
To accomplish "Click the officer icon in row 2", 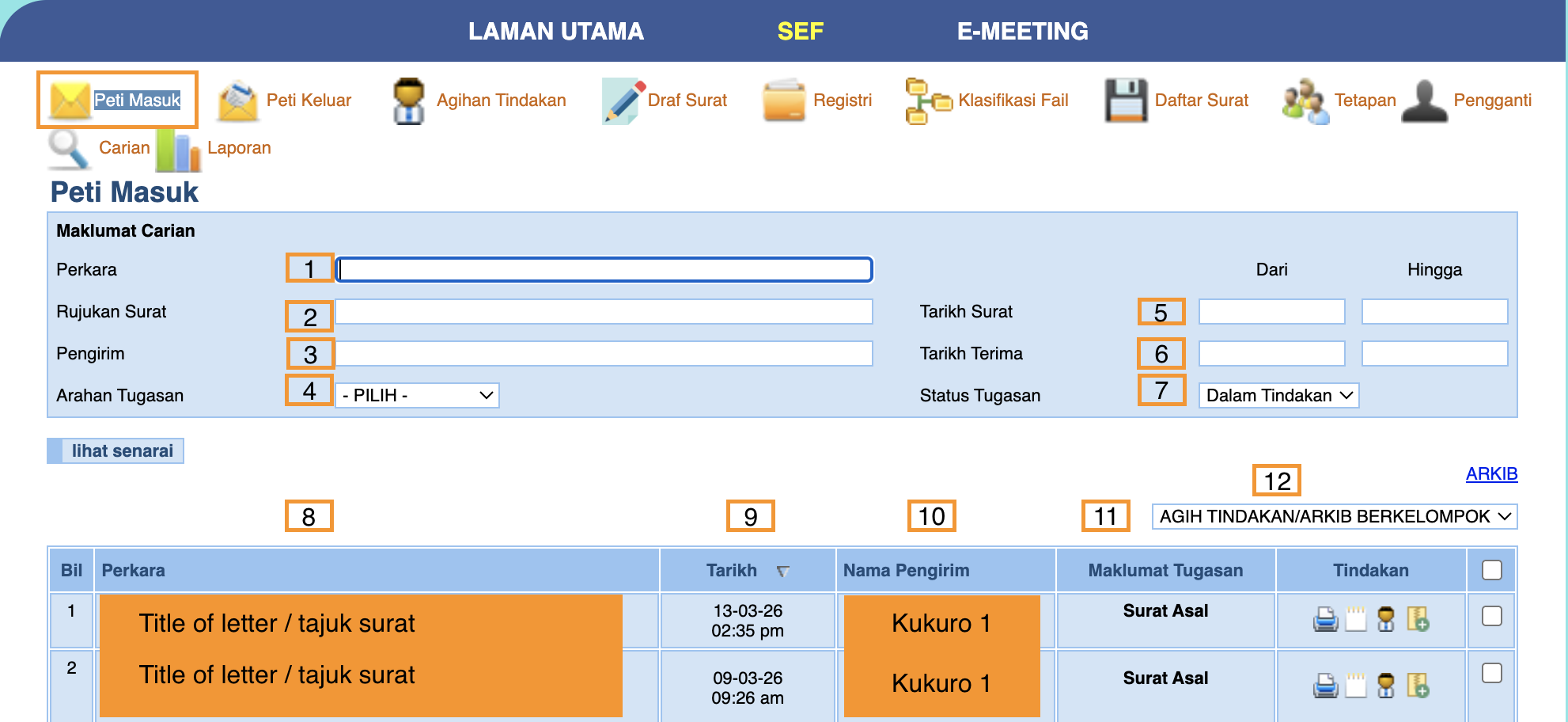I will (x=1386, y=686).
